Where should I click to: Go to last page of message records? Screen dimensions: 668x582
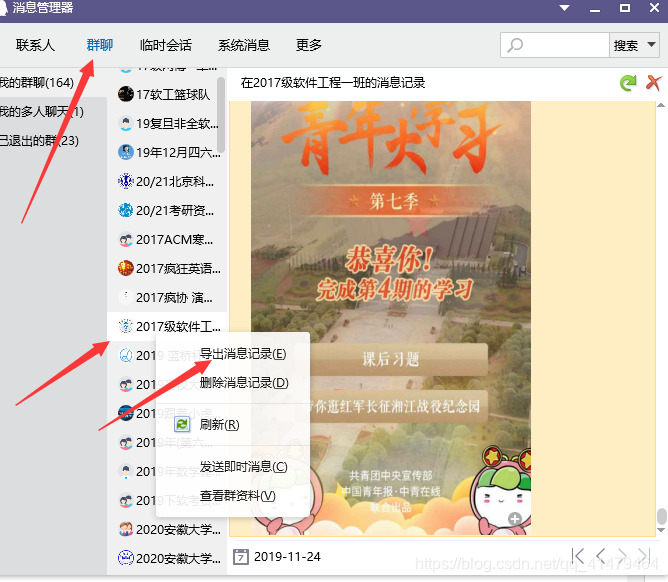645,555
